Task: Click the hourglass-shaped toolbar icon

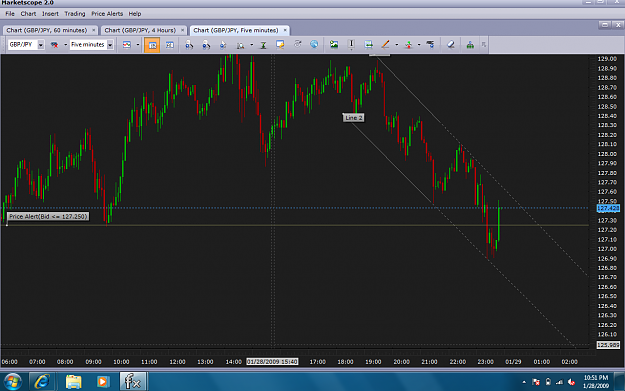Action: pos(263,45)
